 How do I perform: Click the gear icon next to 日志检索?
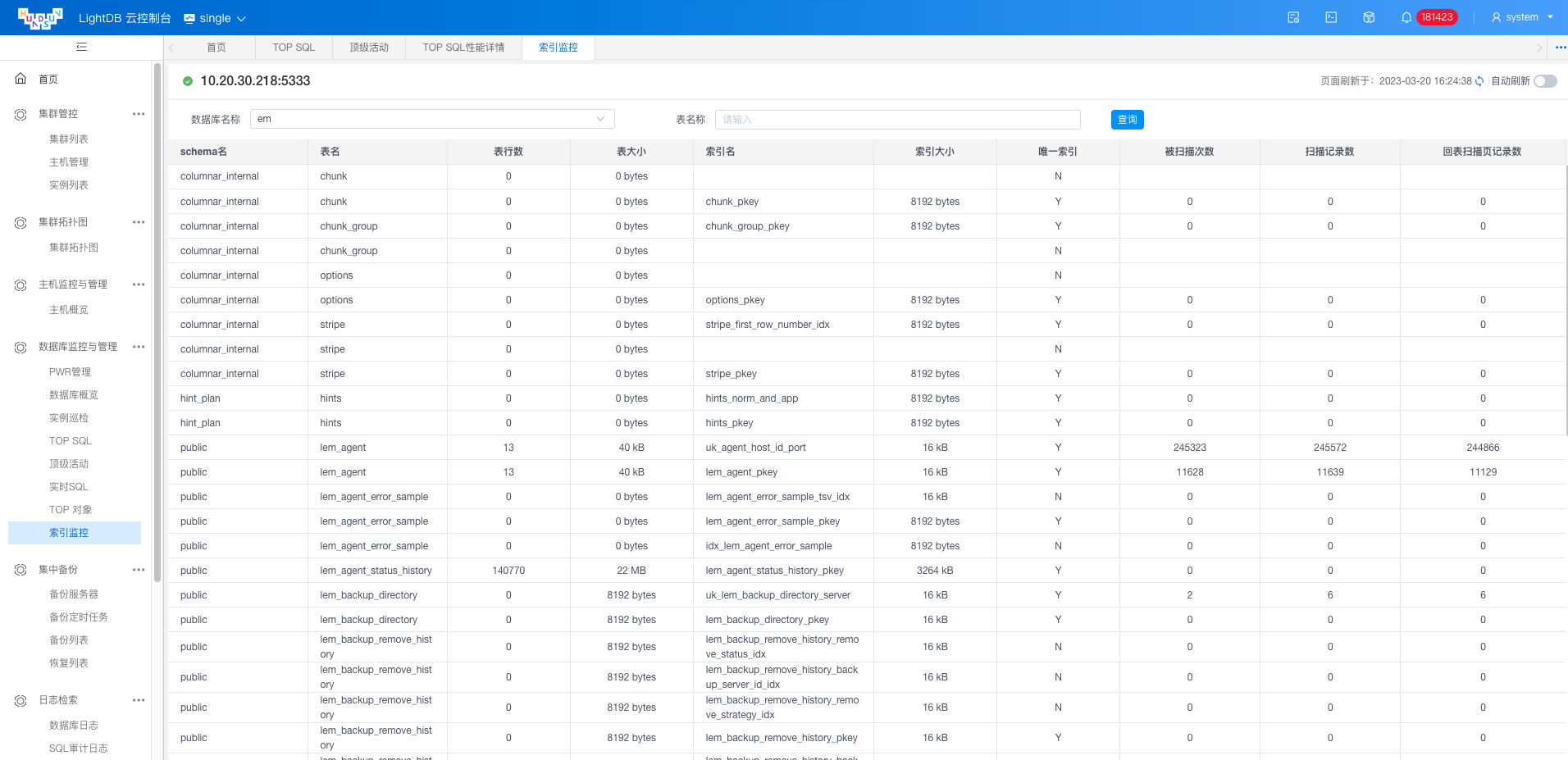(x=21, y=700)
